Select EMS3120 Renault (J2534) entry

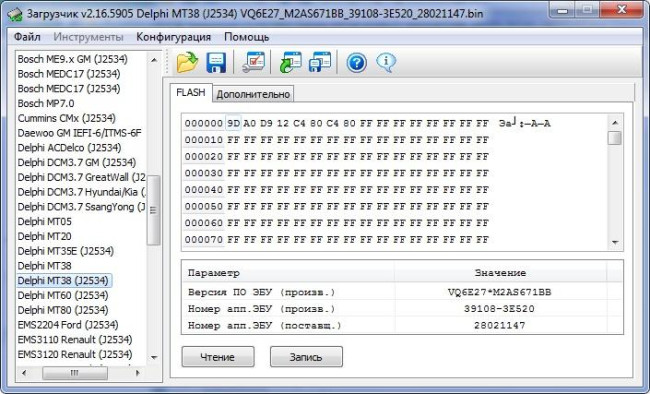(x=75, y=355)
